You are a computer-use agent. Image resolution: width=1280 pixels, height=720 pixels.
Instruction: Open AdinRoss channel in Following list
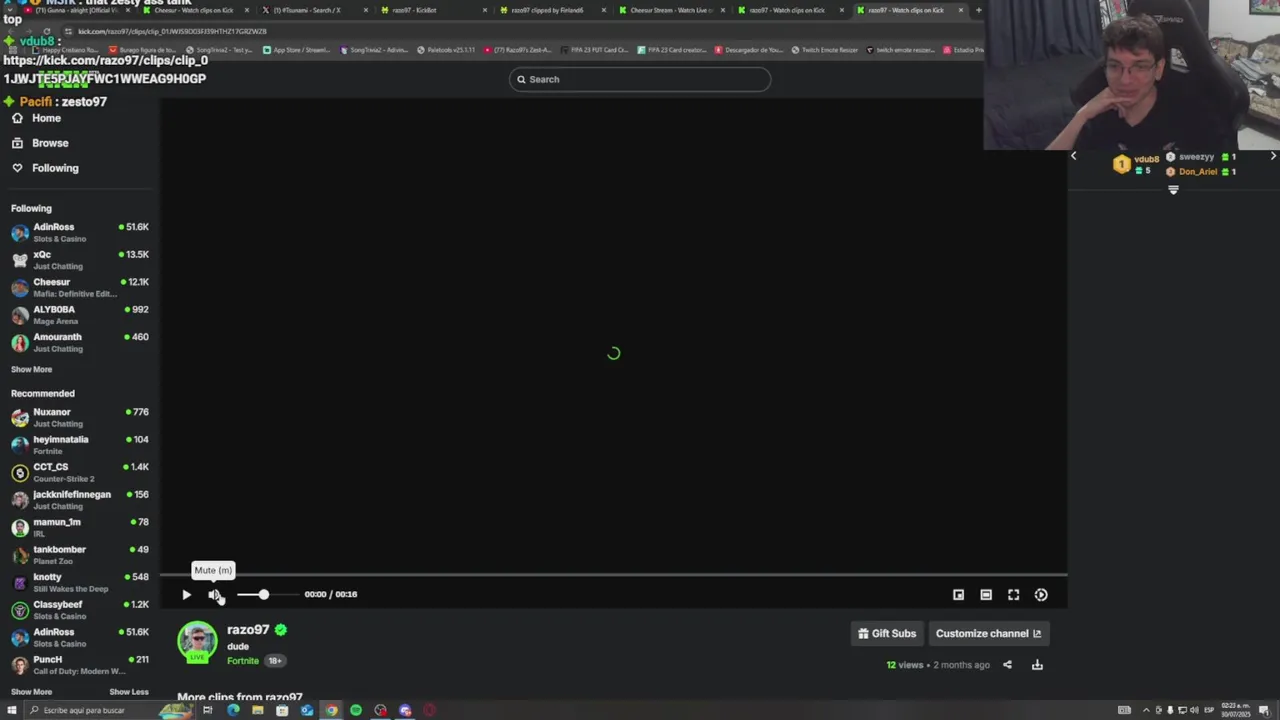(80, 232)
